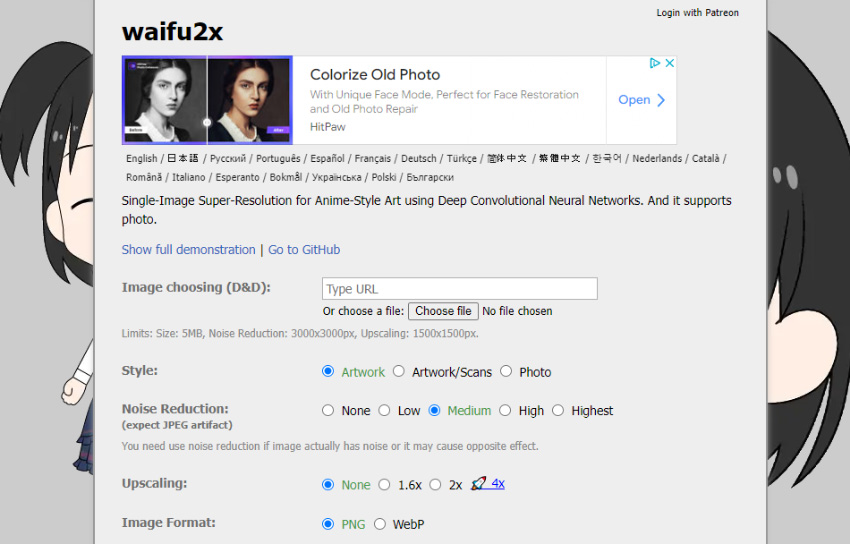This screenshot has width=850, height=544.
Task: Set Noise Reduction to Medium
Action: (434, 410)
